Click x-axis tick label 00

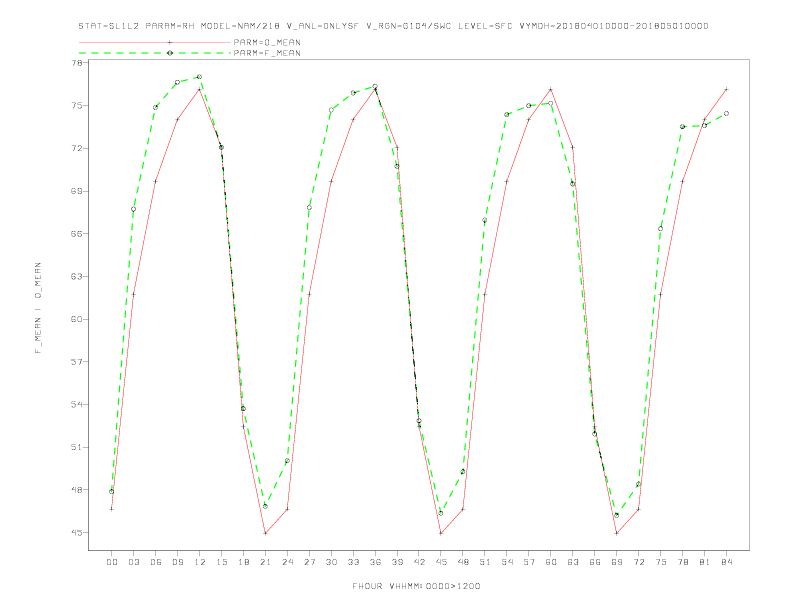pos(112,562)
